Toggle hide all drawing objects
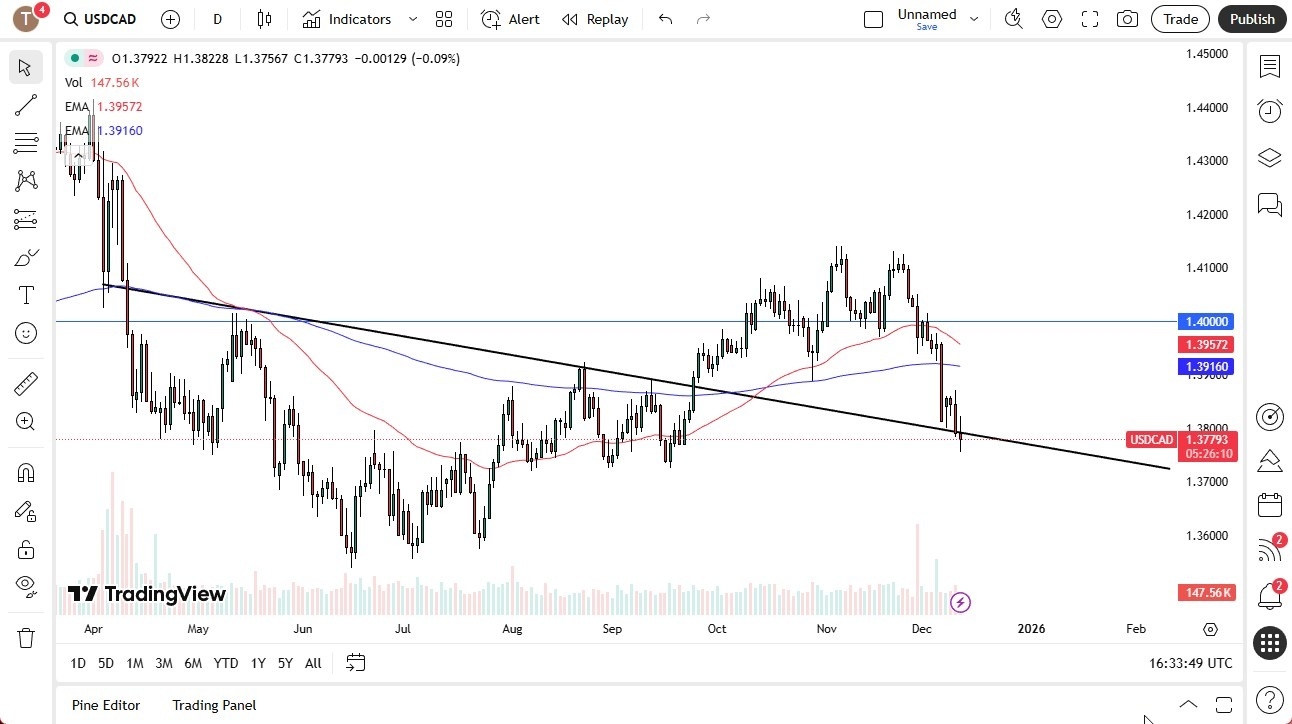The image size is (1292, 724). pos(25,586)
